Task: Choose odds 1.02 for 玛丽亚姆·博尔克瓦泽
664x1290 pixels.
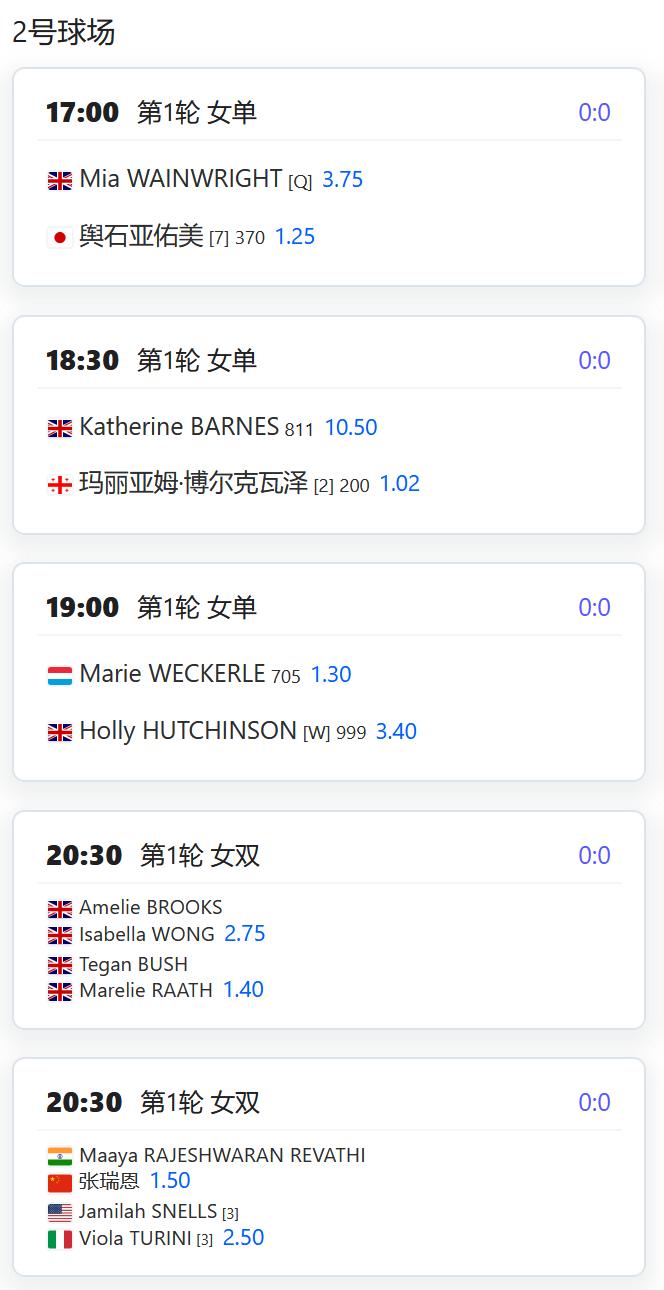Action: (x=400, y=484)
